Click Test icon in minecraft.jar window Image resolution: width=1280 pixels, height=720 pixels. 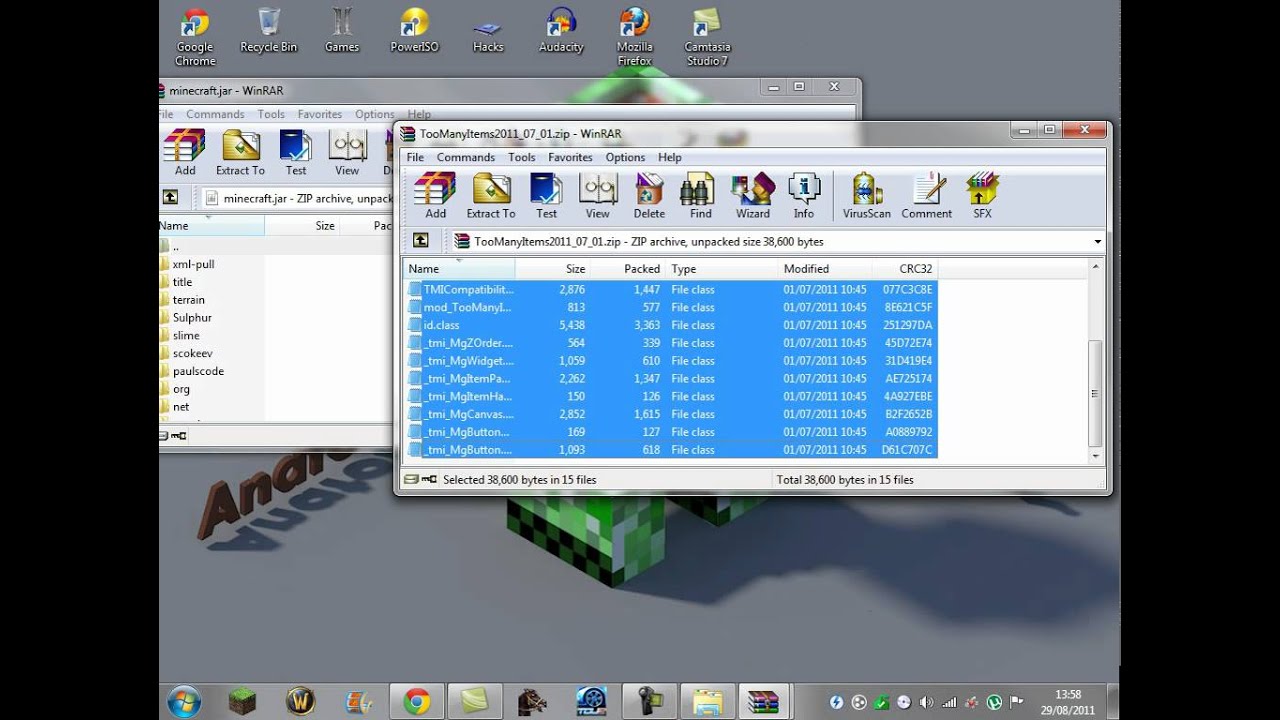click(296, 152)
